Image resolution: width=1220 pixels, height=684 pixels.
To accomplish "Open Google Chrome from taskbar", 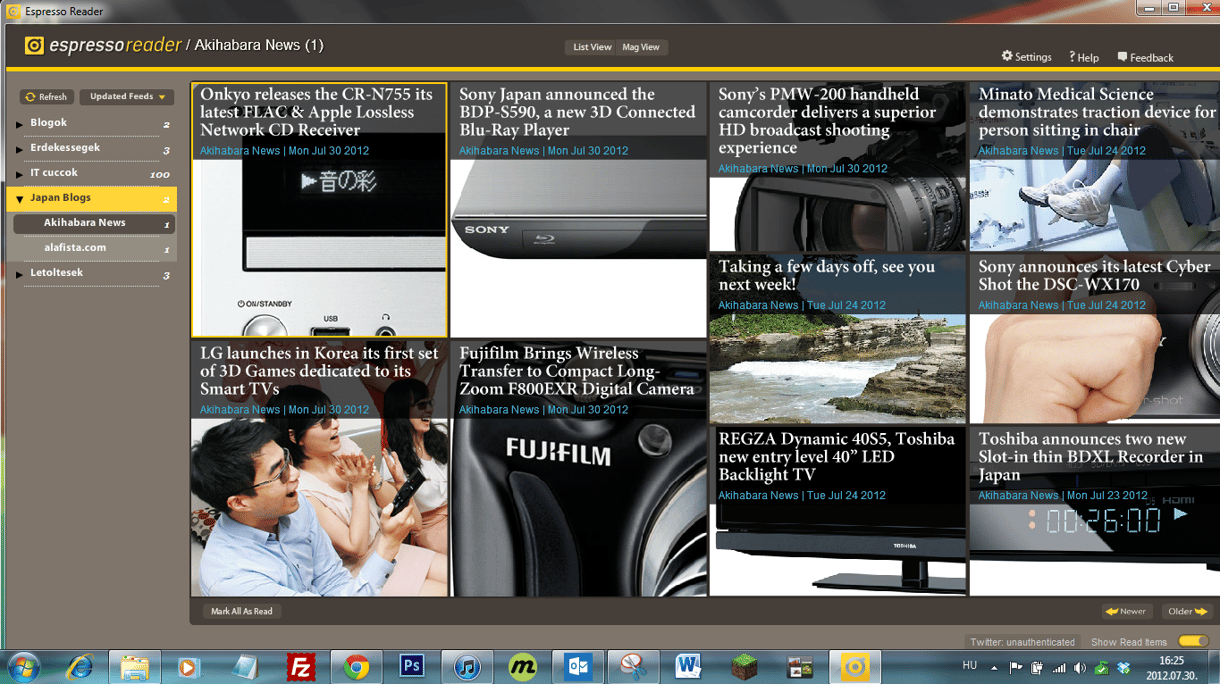I will tap(356, 666).
